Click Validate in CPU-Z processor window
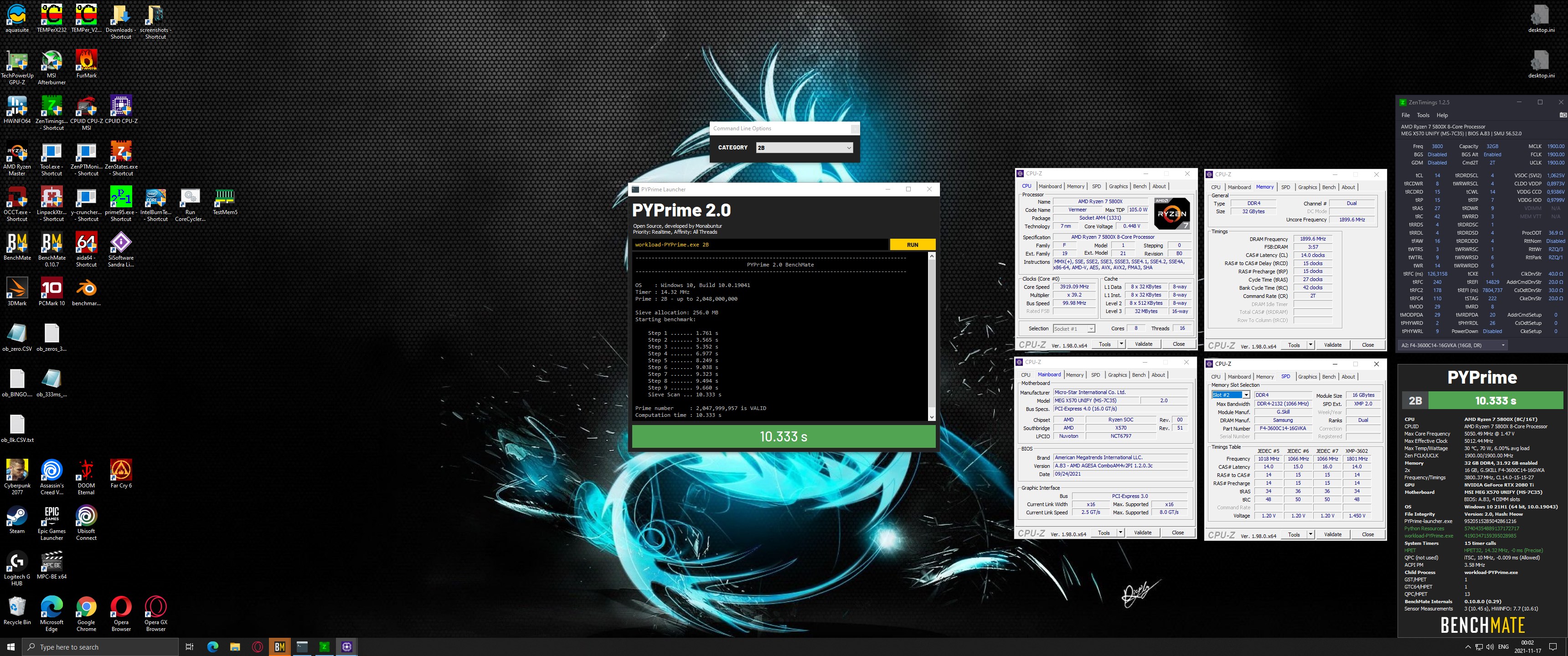 point(1144,344)
